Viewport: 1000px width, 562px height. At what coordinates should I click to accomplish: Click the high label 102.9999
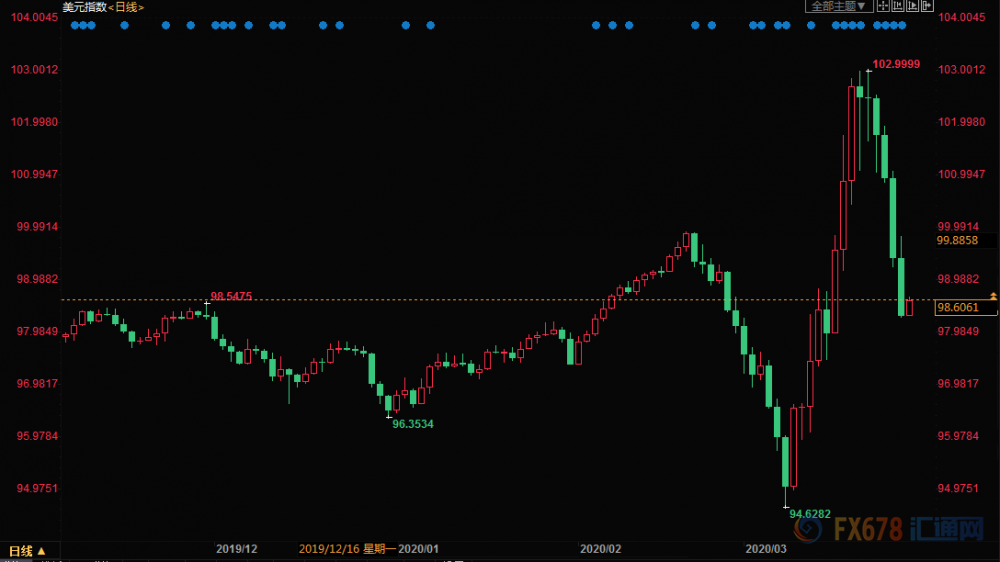tap(896, 64)
